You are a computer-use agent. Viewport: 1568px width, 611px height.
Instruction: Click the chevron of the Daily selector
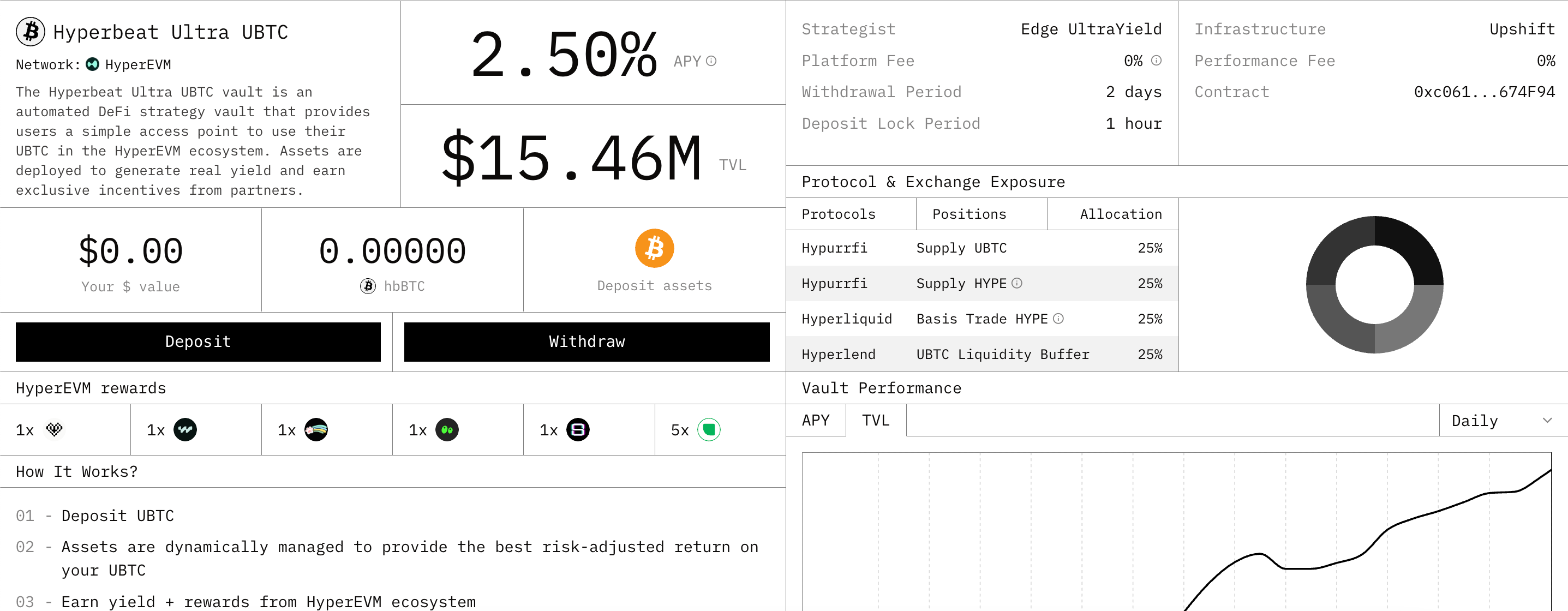point(1547,421)
